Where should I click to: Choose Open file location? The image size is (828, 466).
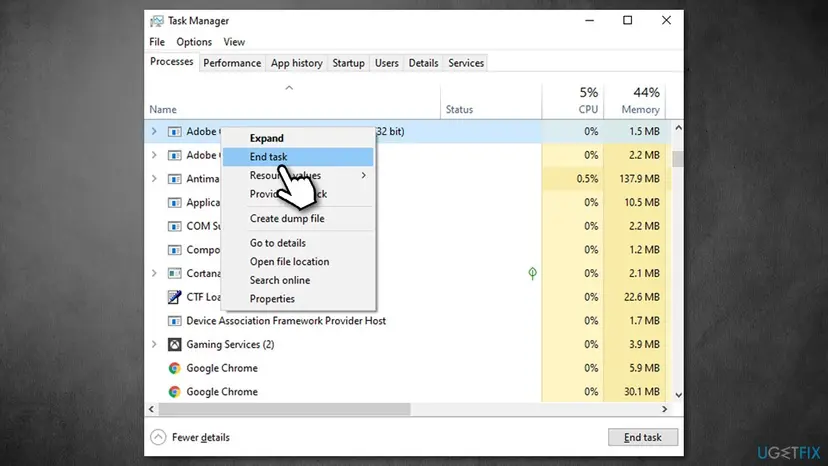(x=298, y=262)
